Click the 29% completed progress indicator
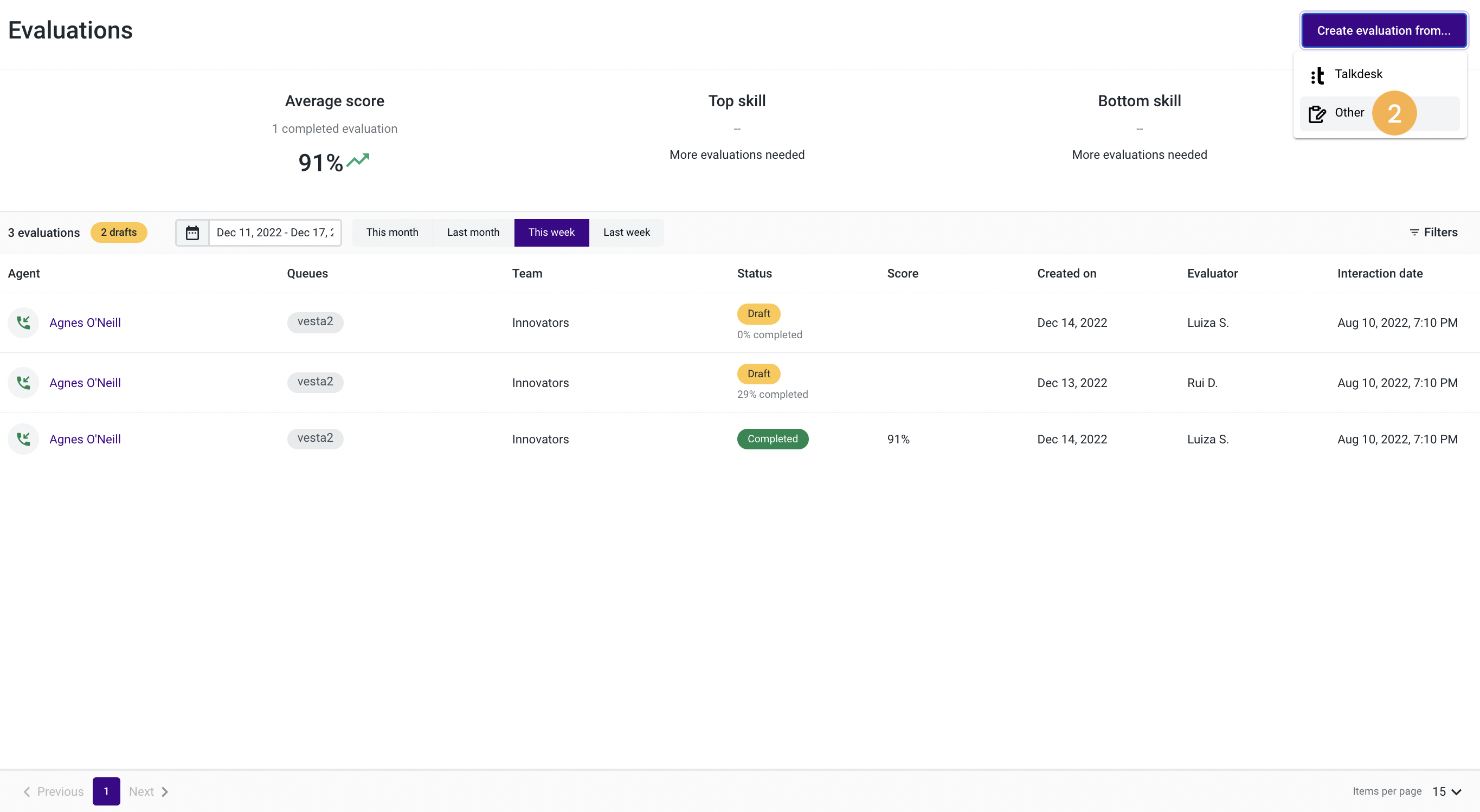The width and height of the screenshot is (1480, 812). click(772, 394)
